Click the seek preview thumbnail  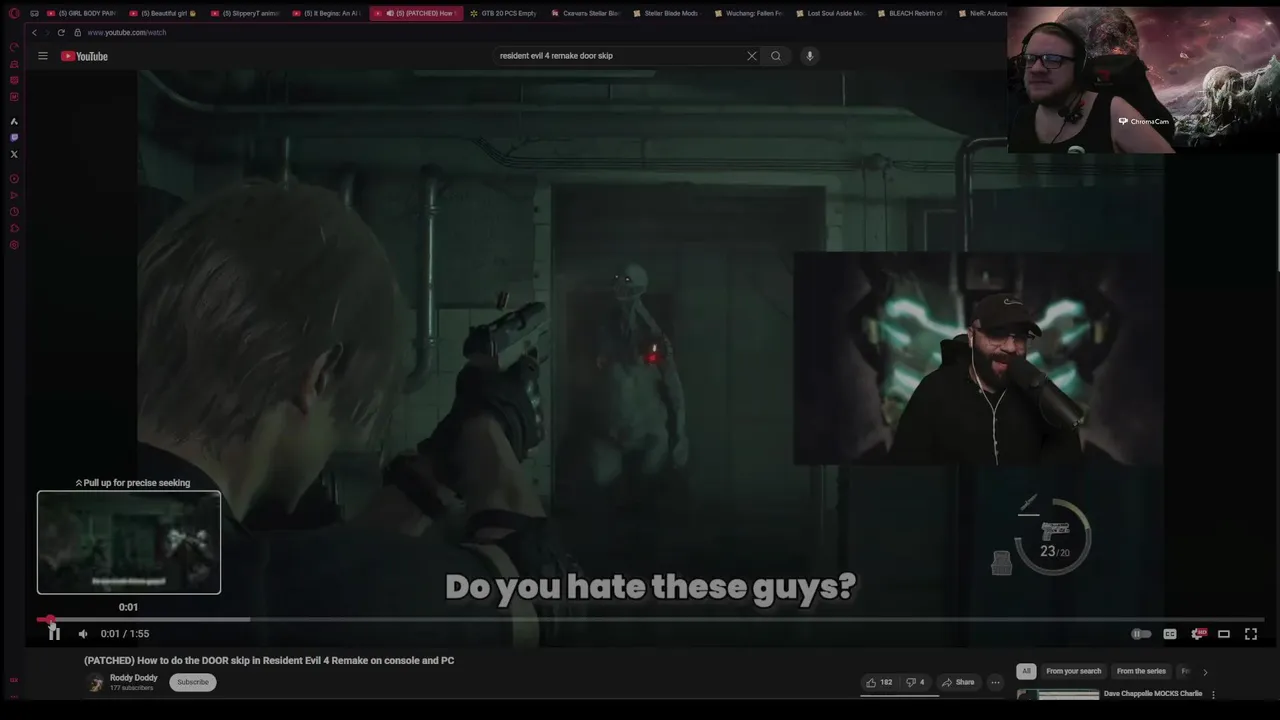[x=129, y=542]
